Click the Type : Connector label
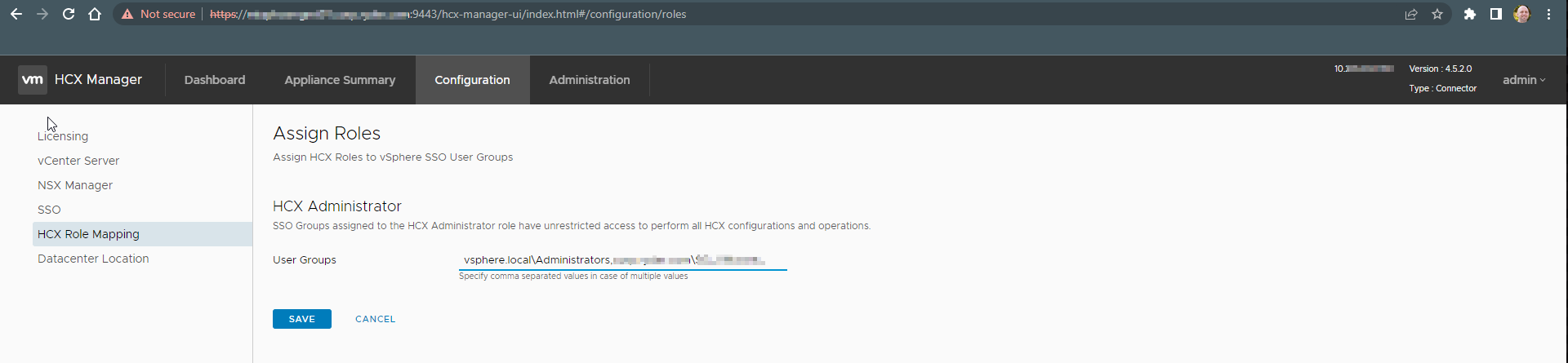The image size is (1568, 363). (x=1442, y=88)
